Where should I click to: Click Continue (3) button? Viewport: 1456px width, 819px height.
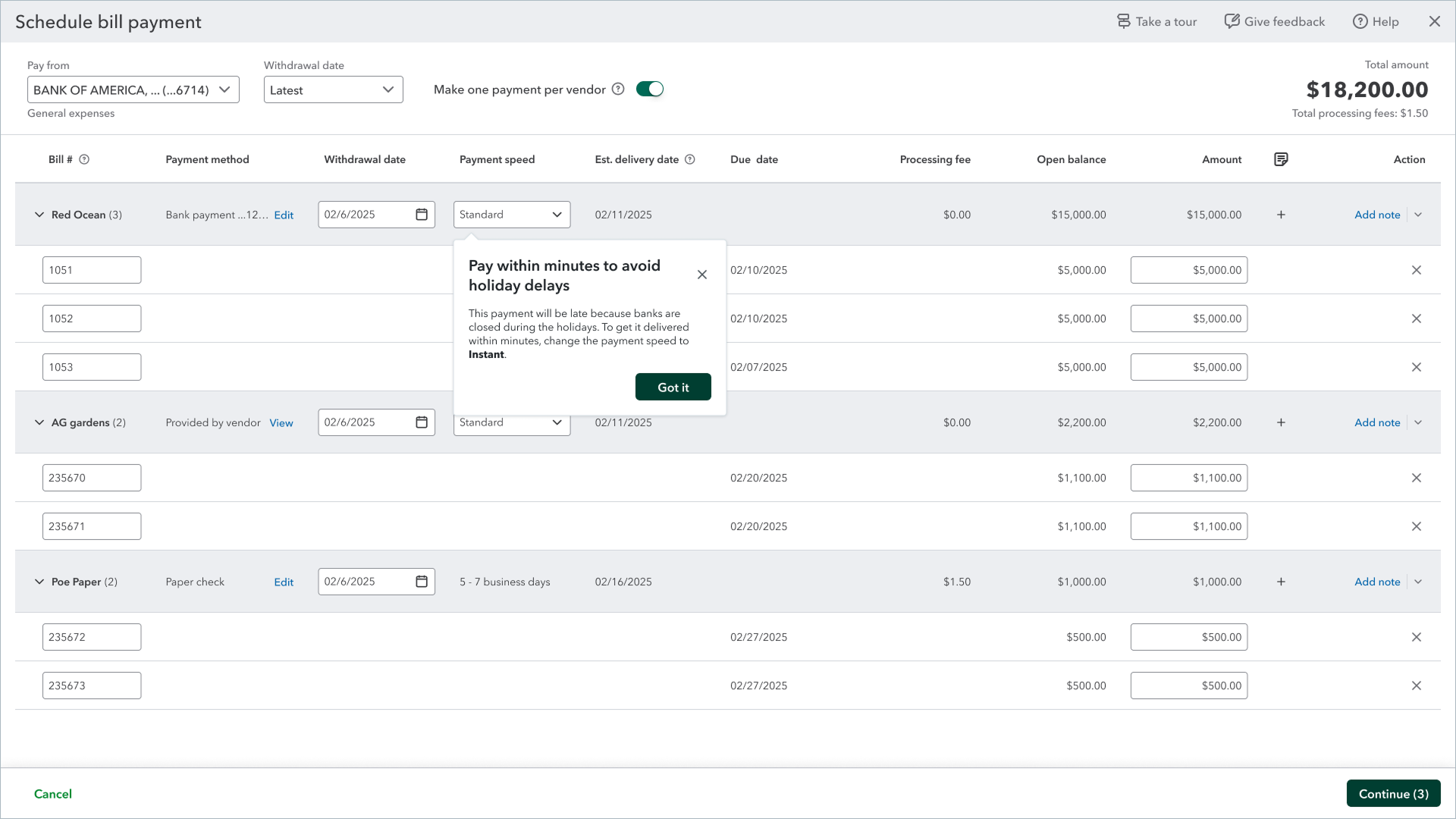pyautogui.click(x=1393, y=794)
